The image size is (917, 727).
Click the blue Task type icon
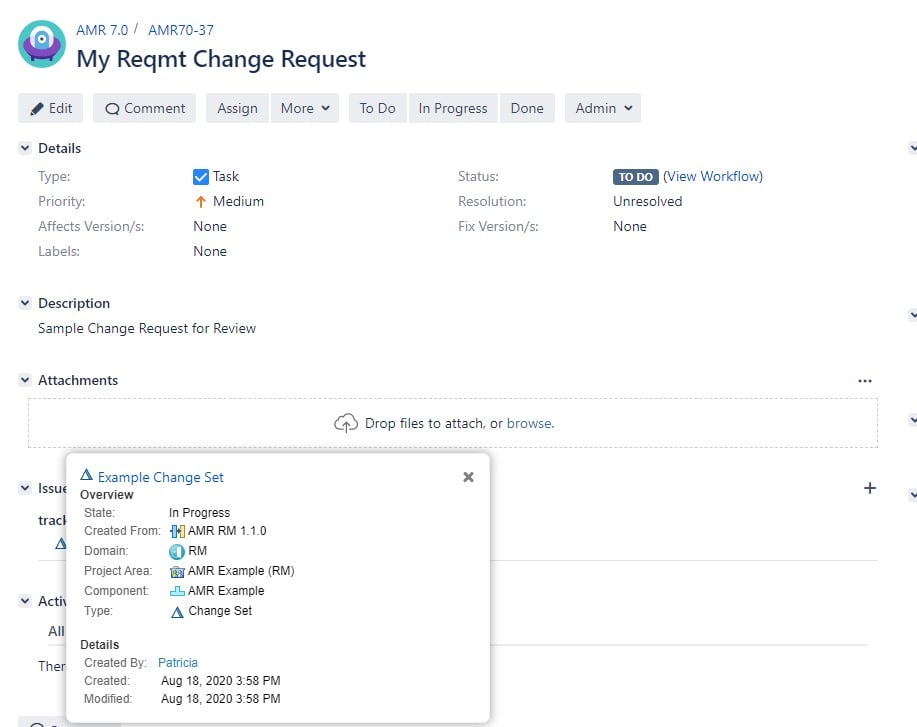[201, 176]
